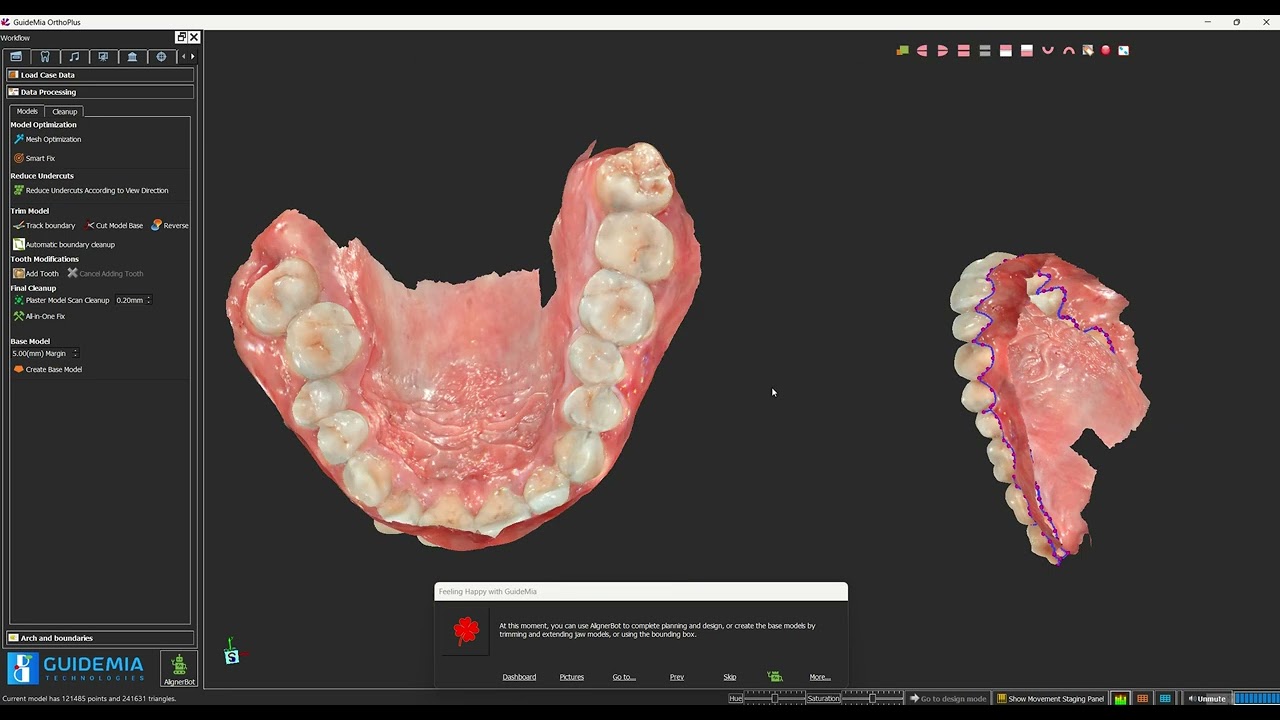
Task: Open the card icon workflow tab
Action: 16,57
